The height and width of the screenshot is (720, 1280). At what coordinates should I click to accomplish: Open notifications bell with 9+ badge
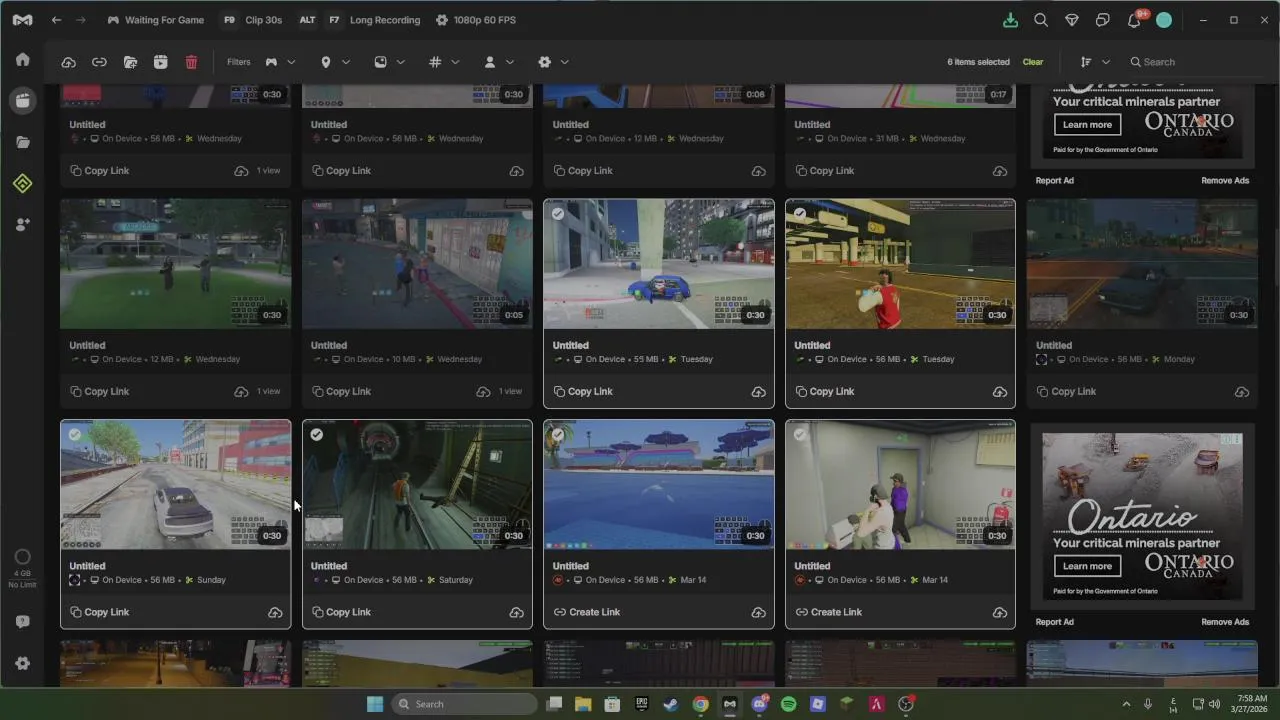click(1136, 19)
